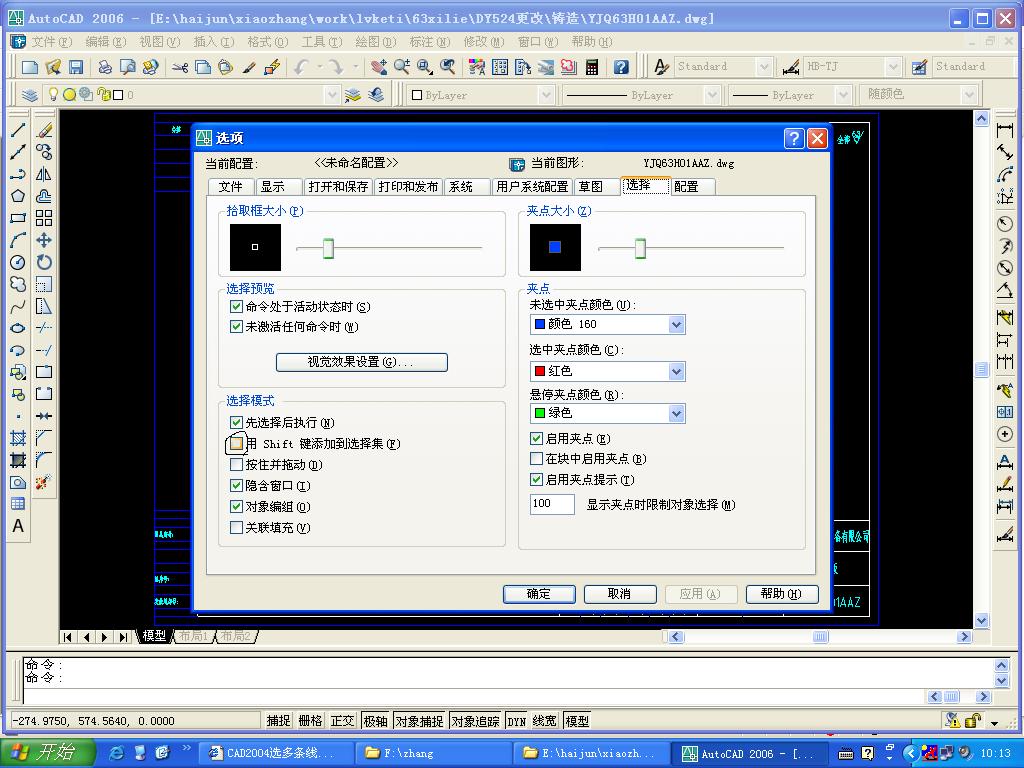This screenshot has width=1024, height=768.
Task: Click the Open file icon
Action: pyautogui.click(x=53, y=67)
